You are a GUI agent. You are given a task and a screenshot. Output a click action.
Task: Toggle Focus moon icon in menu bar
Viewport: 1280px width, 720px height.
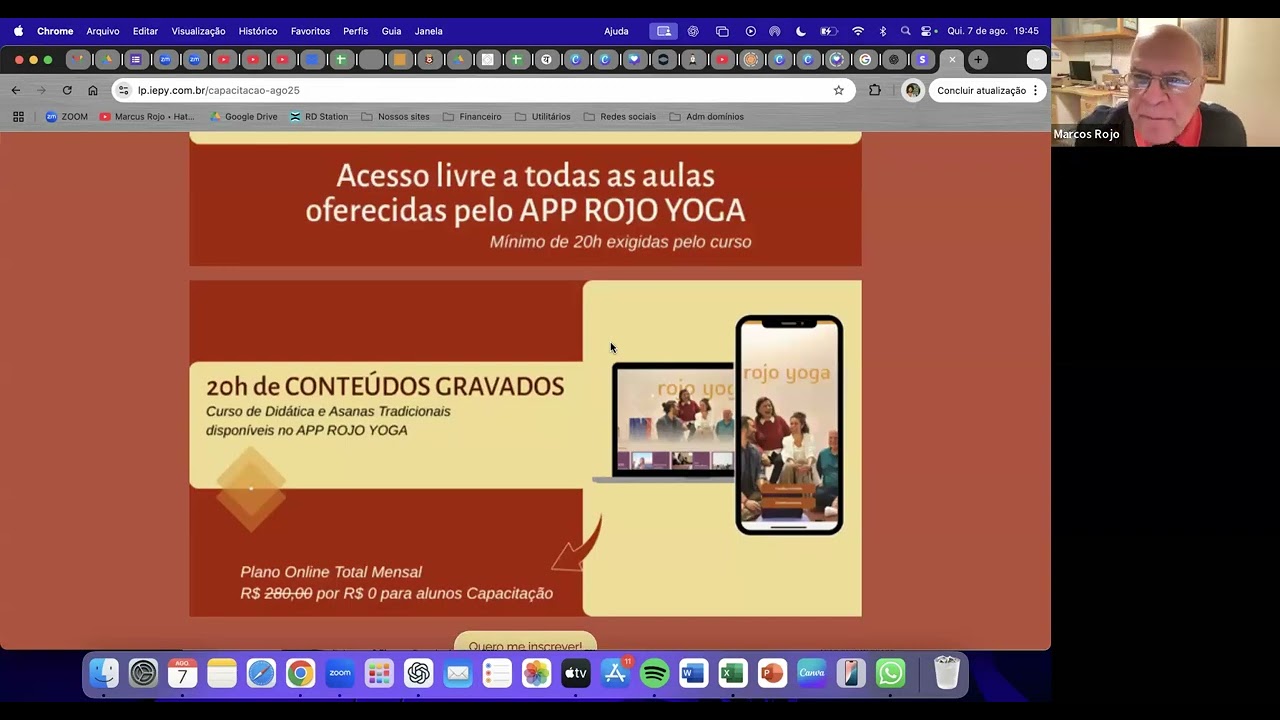click(800, 31)
